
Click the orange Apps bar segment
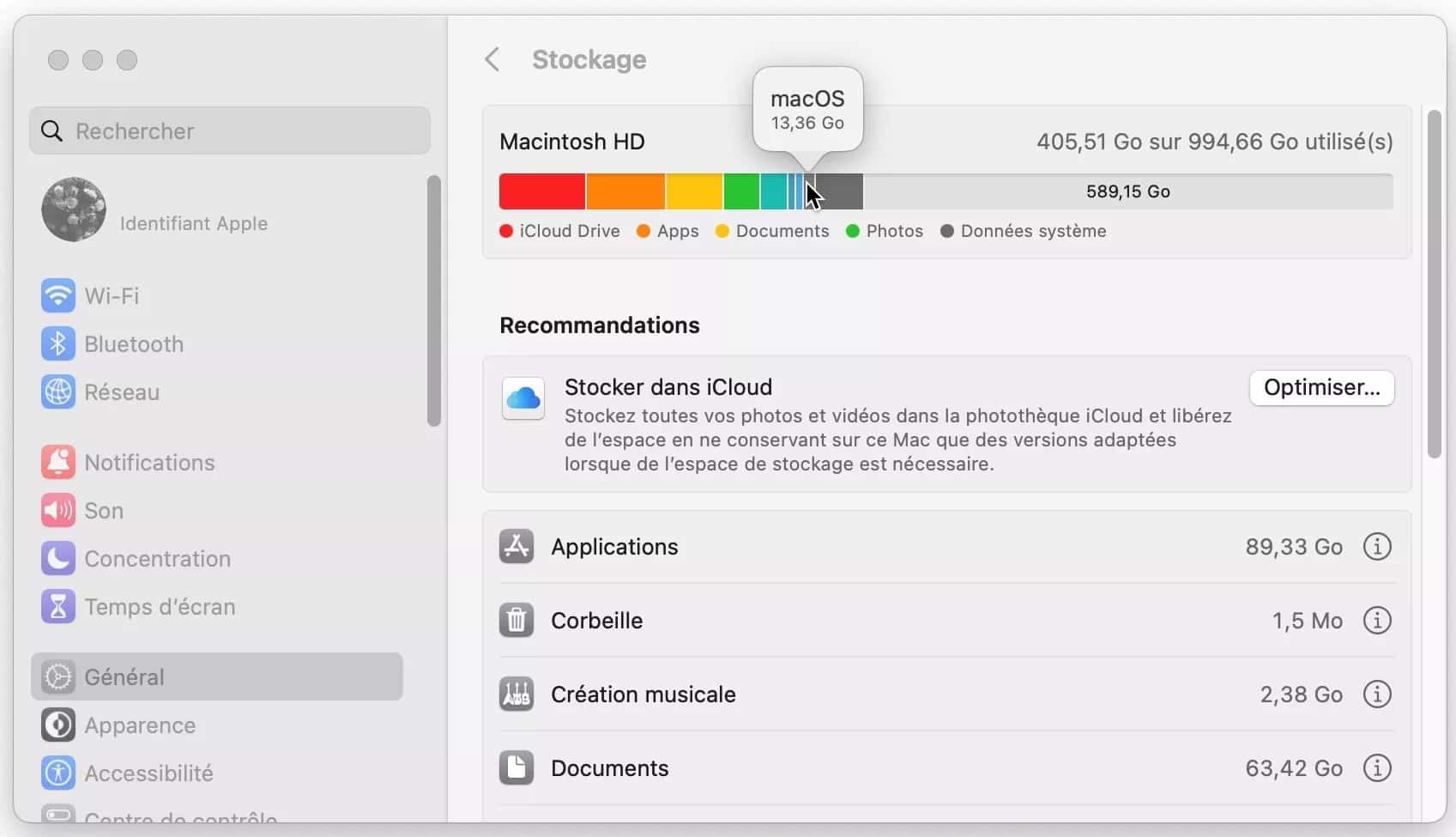625,191
